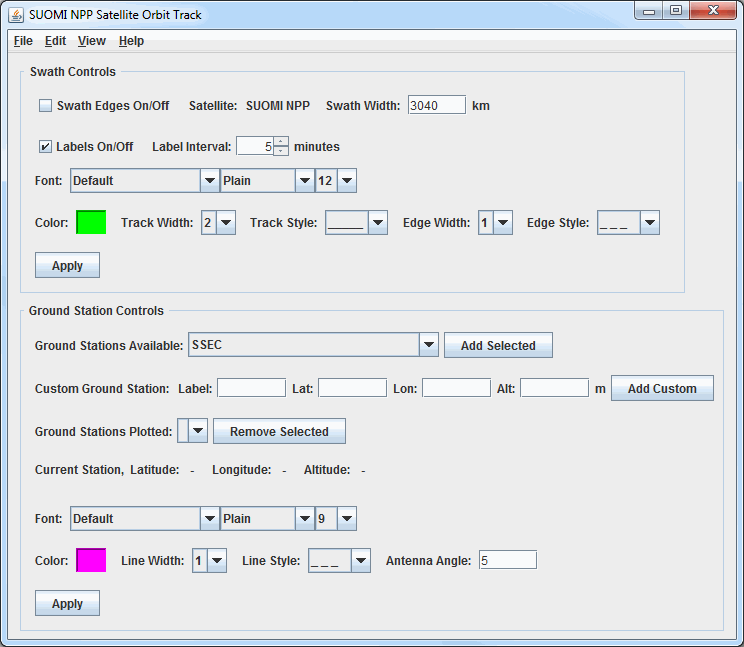Click the Add Selected button
Viewport: 744px width, 647px height.
498,345
